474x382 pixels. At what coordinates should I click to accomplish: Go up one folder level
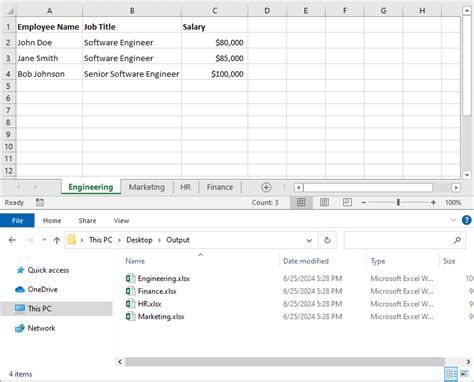tap(57, 240)
